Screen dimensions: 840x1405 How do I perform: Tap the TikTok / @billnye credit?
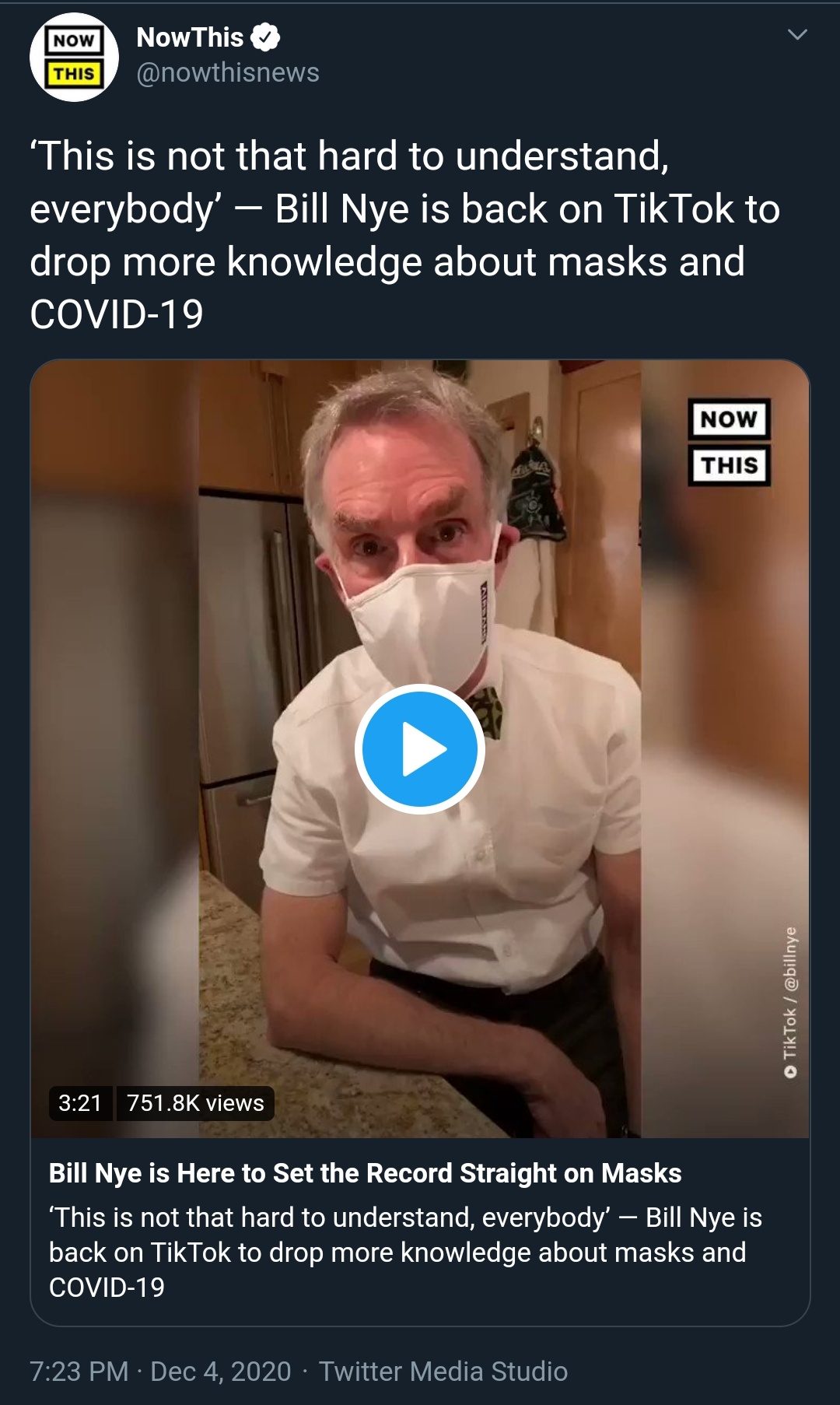point(790,1001)
